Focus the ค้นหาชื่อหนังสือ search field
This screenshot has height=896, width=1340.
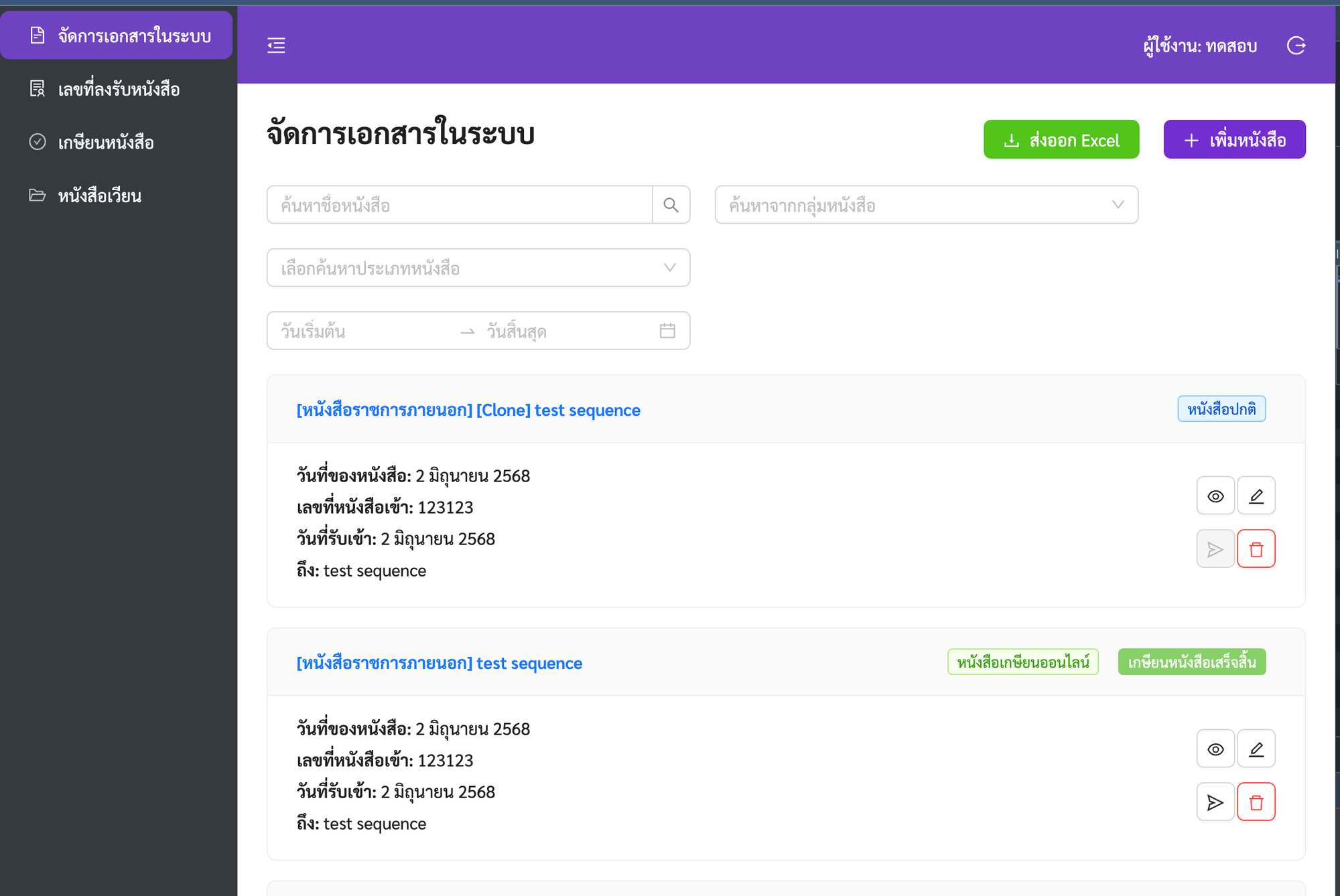[x=460, y=205]
